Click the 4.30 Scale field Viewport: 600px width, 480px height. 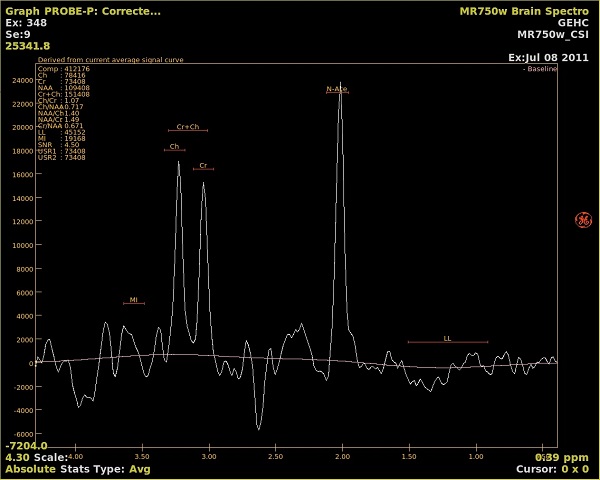coord(34,457)
